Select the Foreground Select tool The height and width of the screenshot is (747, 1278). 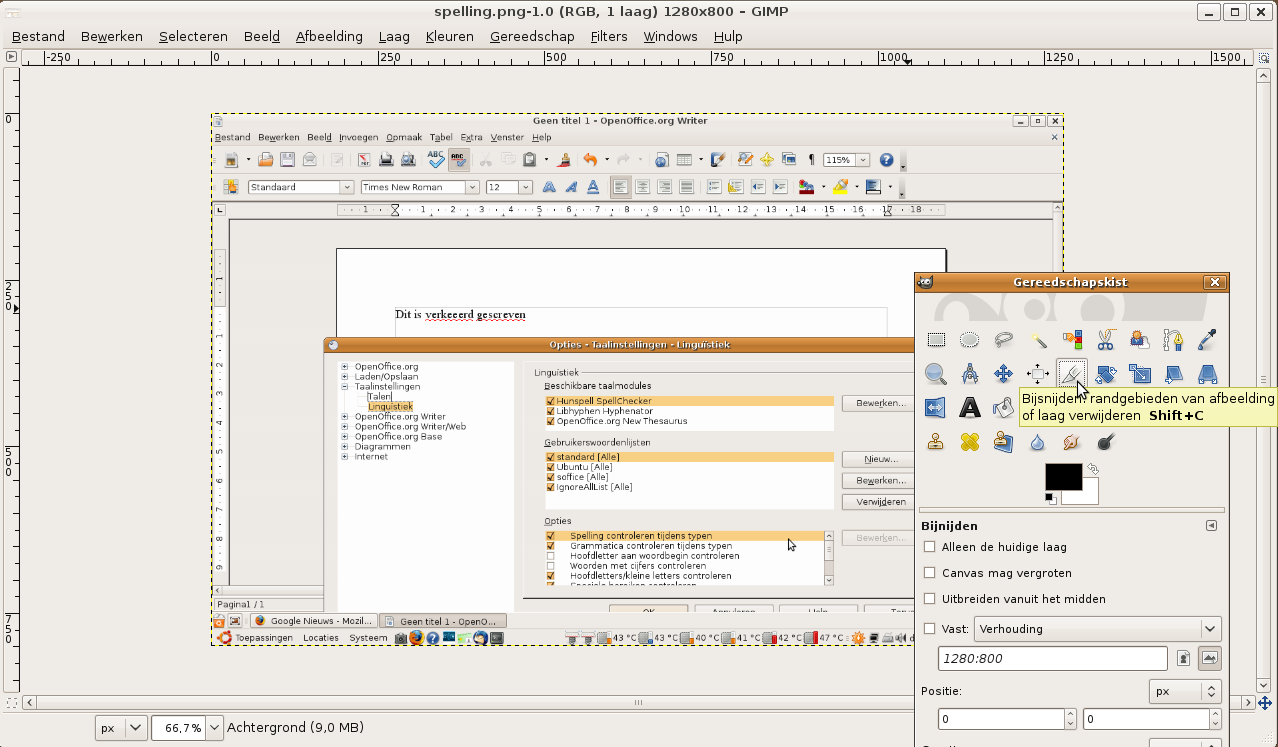1140,340
